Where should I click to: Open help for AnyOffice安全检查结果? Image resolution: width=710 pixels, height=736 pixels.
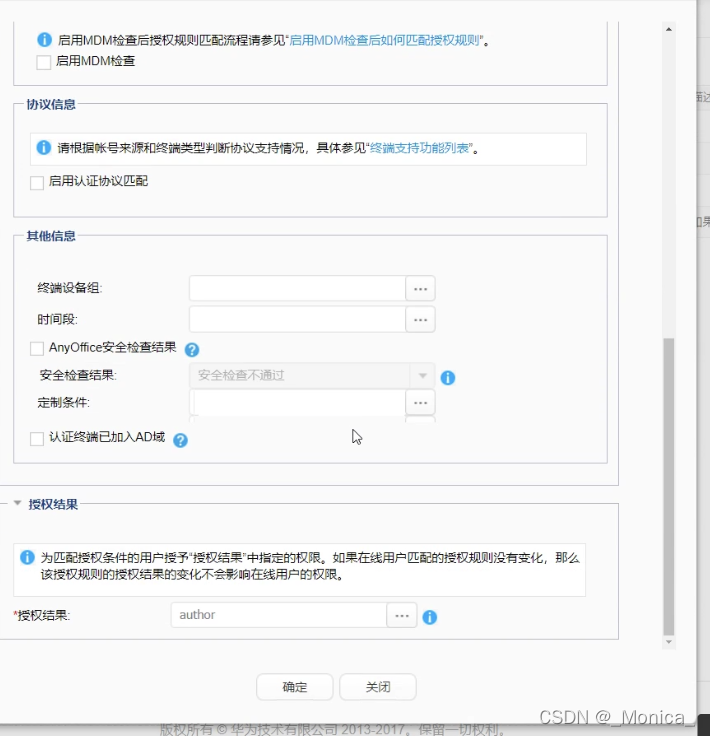pyautogui.click(x=192, y=349)
